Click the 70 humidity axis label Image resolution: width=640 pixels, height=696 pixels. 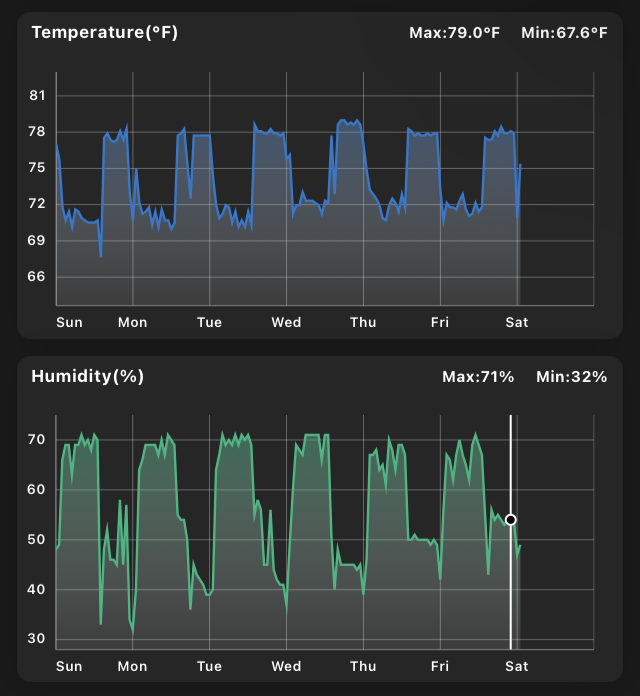[x=36, y=439]
